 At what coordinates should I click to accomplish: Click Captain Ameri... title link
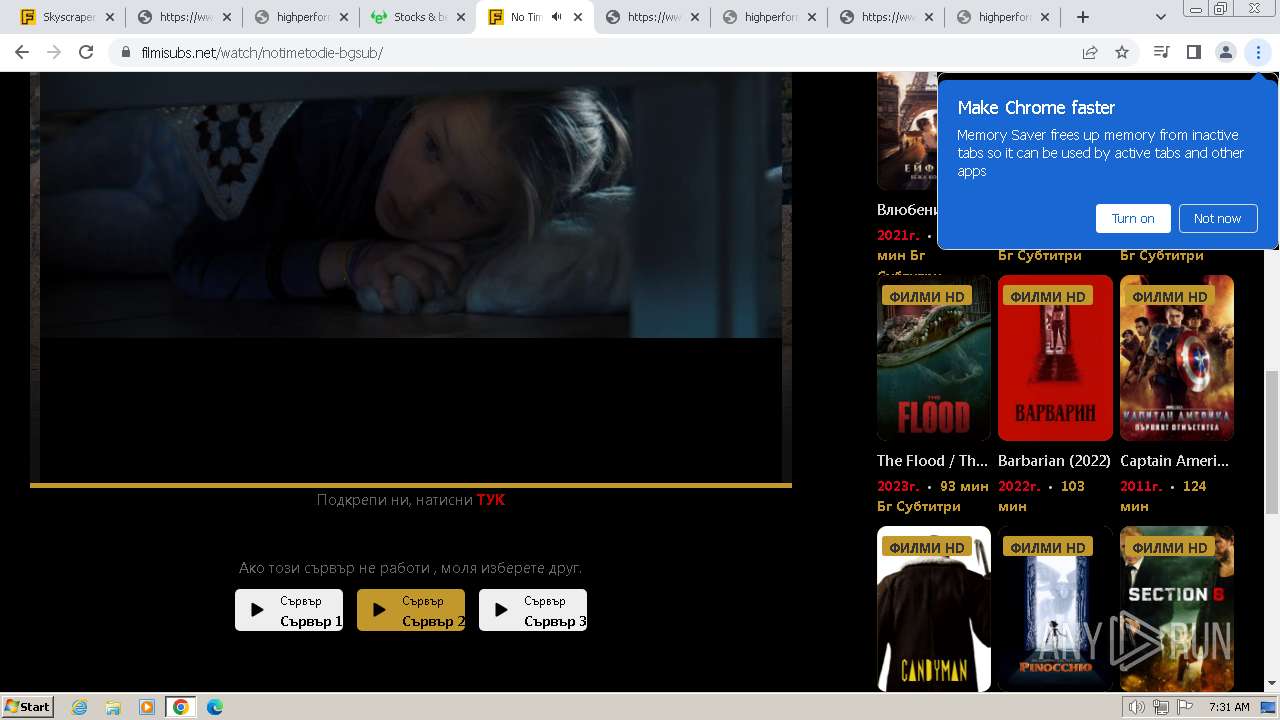pos(1175,461)
